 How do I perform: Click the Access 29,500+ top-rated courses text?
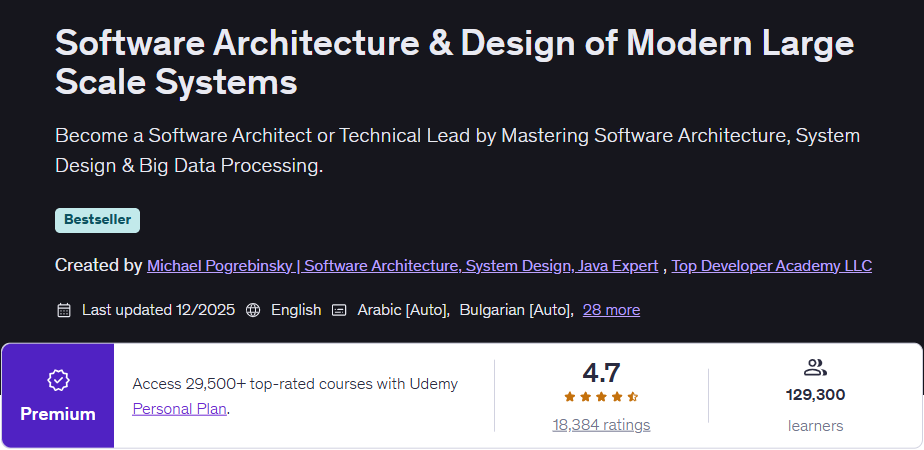(295, 384)
